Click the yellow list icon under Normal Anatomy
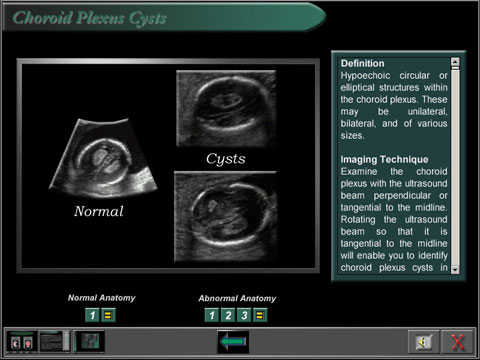The width and height of the screenshot is (480, 360). (x=108, y=315)
